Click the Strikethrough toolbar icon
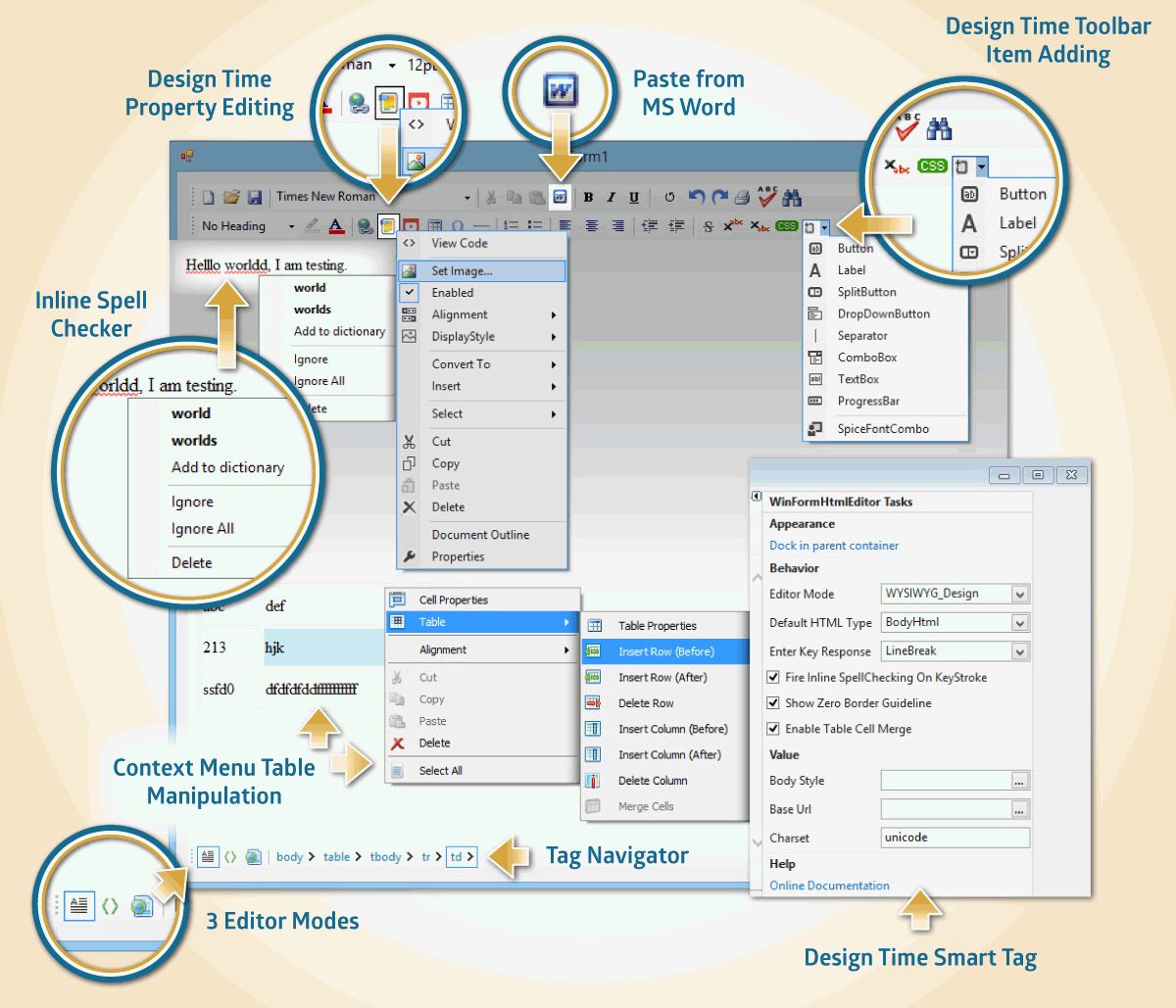Image resolution: width=1176 pixels, height=1008 pixels. click(x=709, y=226)
